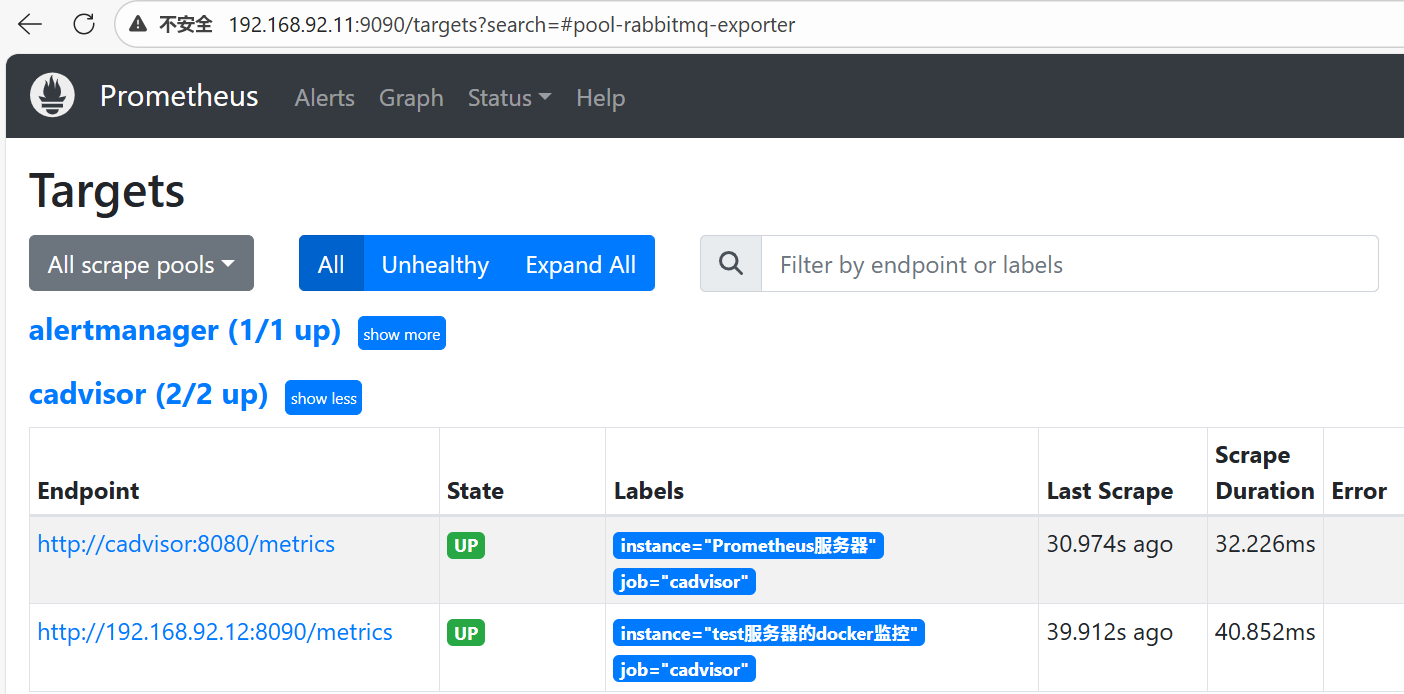
Task: Click job="cadvisor" label in cadvisor:8080 row
Action: (x=684, y=582)
